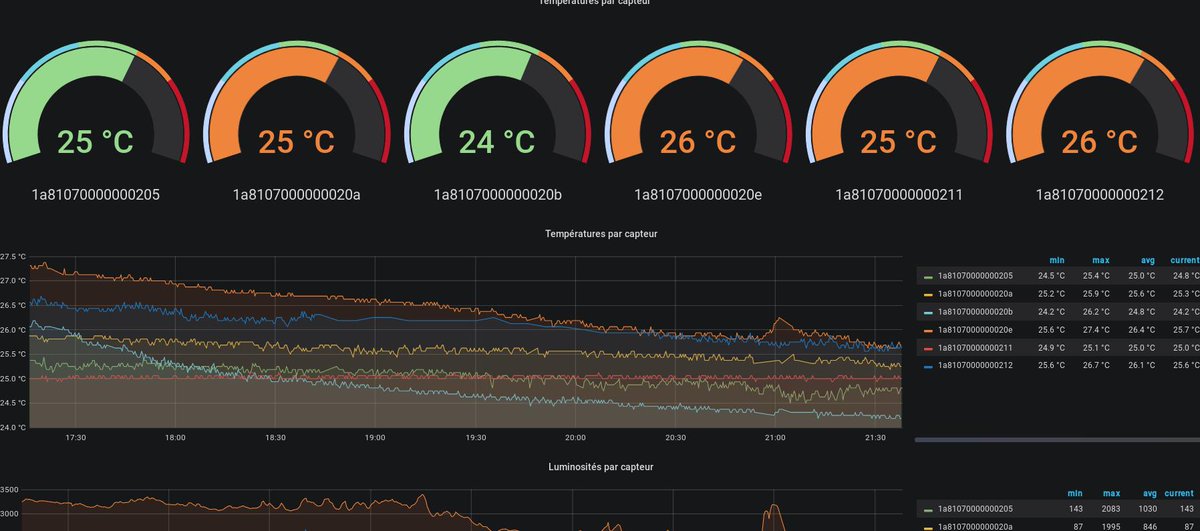The height and width of the screenshot is (531, 1200).
Task: Toggle series 1a81070000000205 in temperature legend
Action: coord(975,276)
